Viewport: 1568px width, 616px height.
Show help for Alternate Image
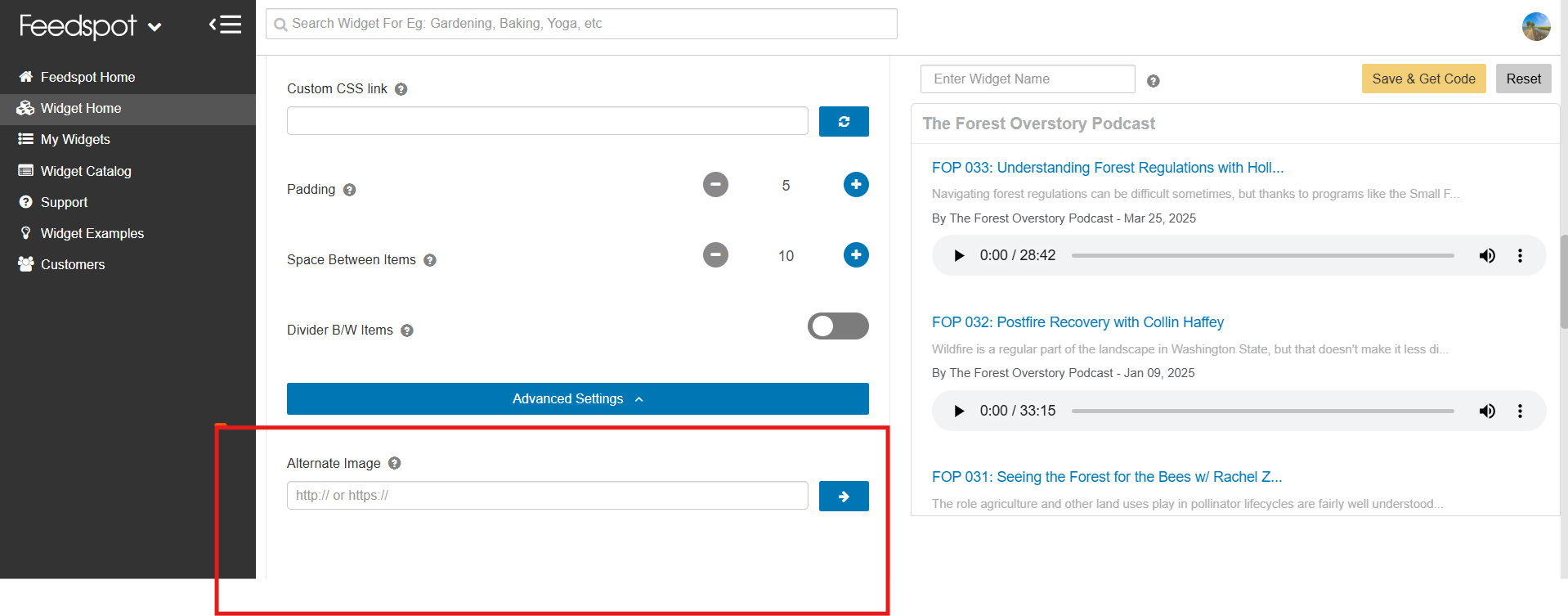[x=394, y=463]
